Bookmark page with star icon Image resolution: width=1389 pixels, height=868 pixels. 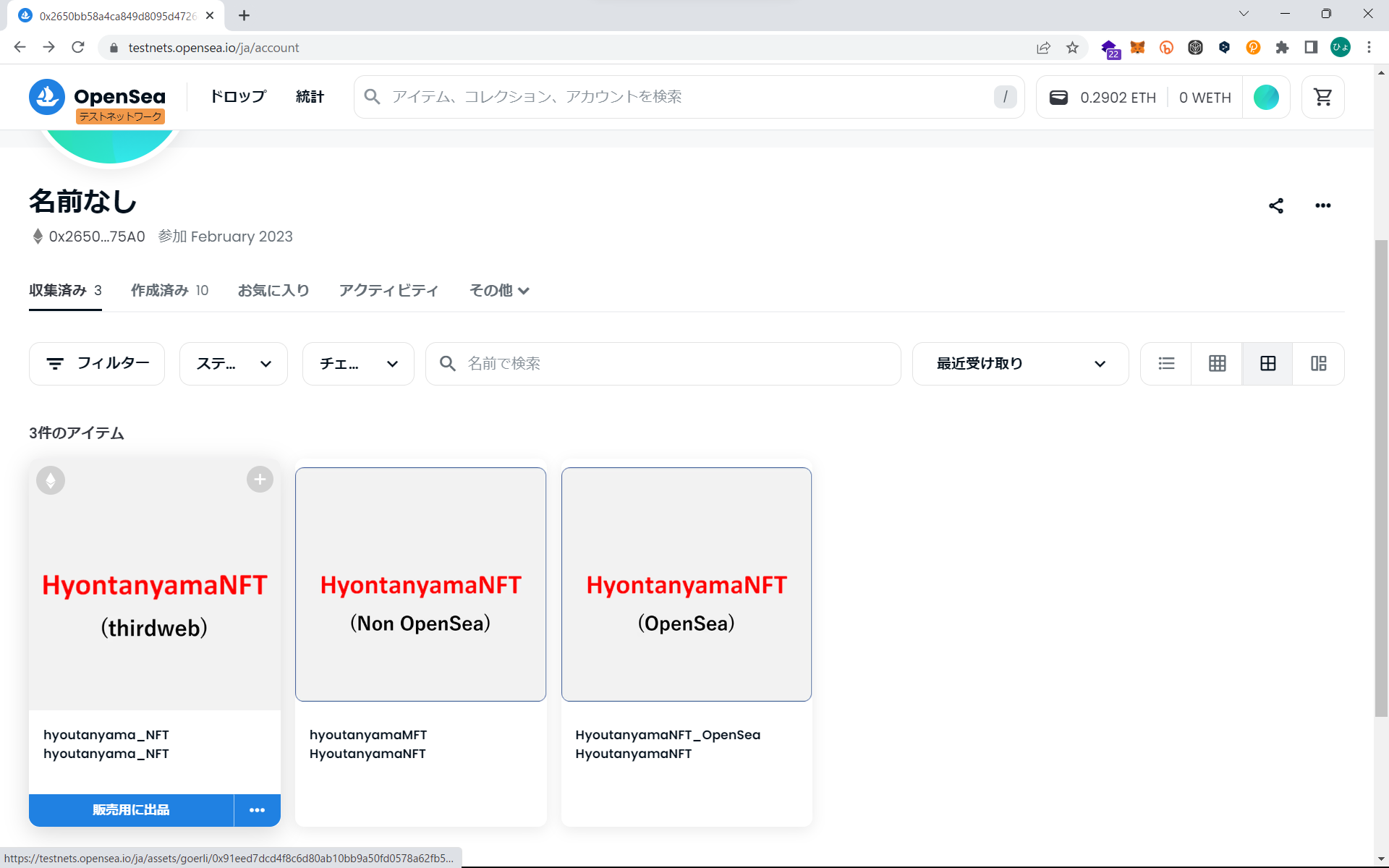(x=1072, y=48)
